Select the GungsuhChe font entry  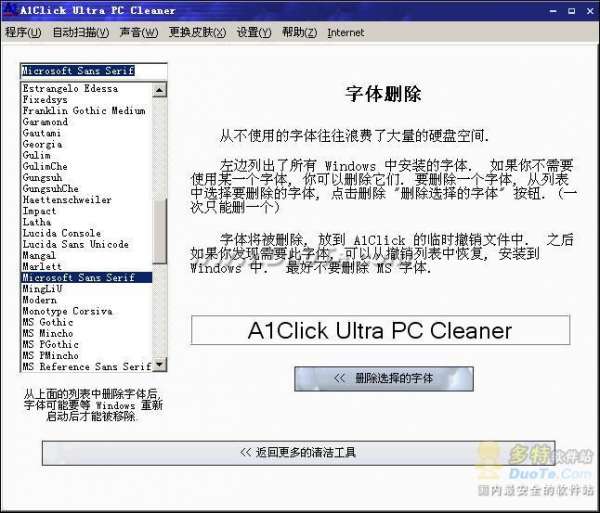pyautogui.click(x=86, y=189)
